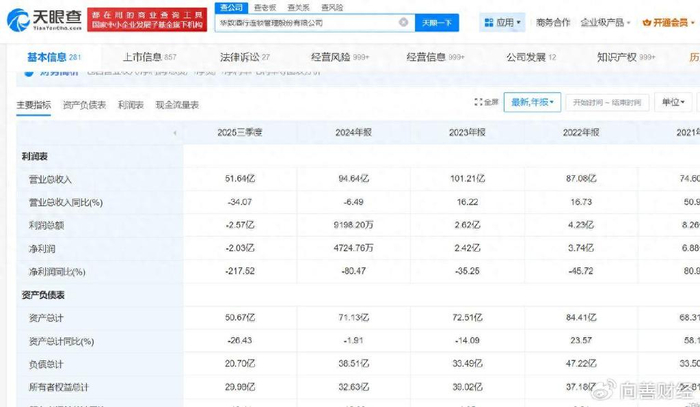Click the 资产负债表 section heading in table
The height and width of the screenshot is (407, 700).
[x=43, y=295]
